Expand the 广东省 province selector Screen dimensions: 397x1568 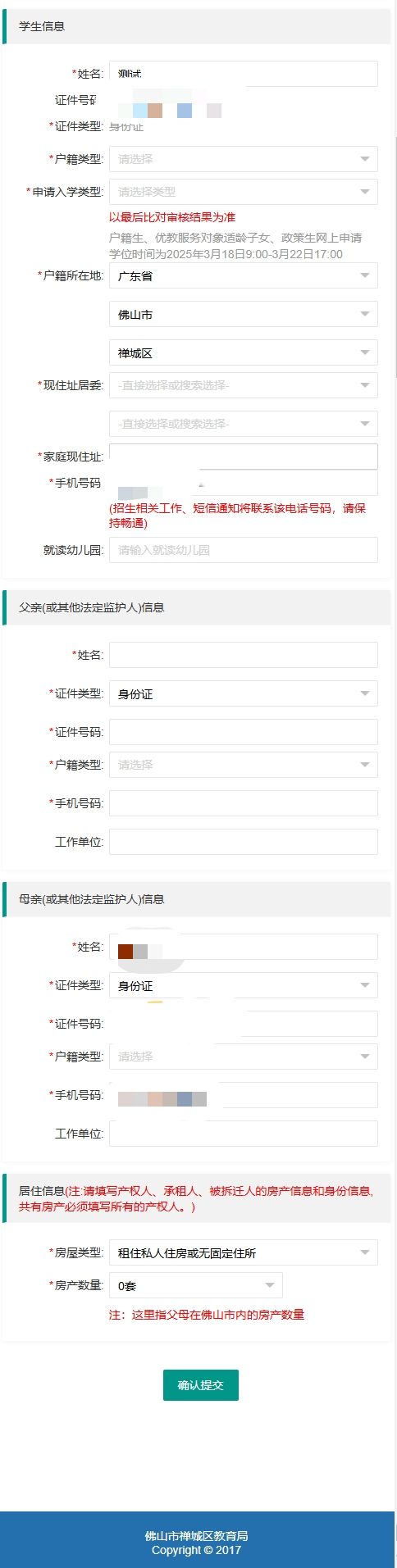(x=244, y=276)
